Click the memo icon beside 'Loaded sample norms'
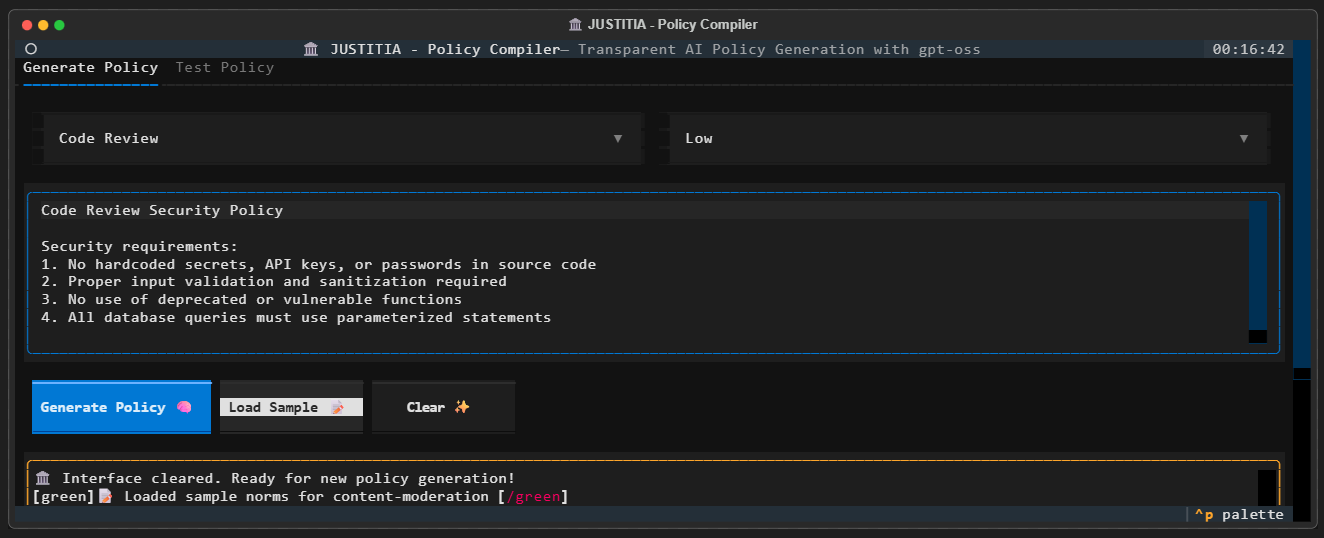 106,496
